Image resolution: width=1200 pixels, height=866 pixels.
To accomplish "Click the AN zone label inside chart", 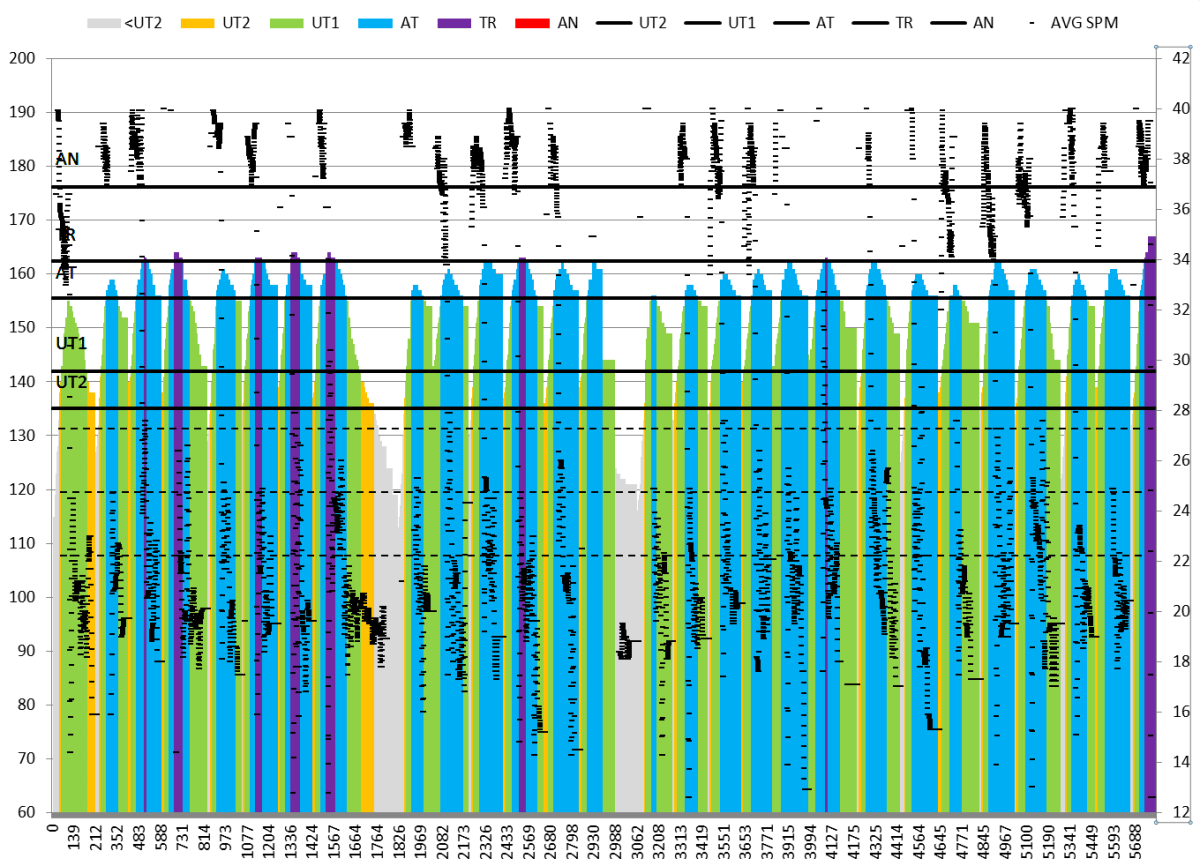I will coord(67,159).
